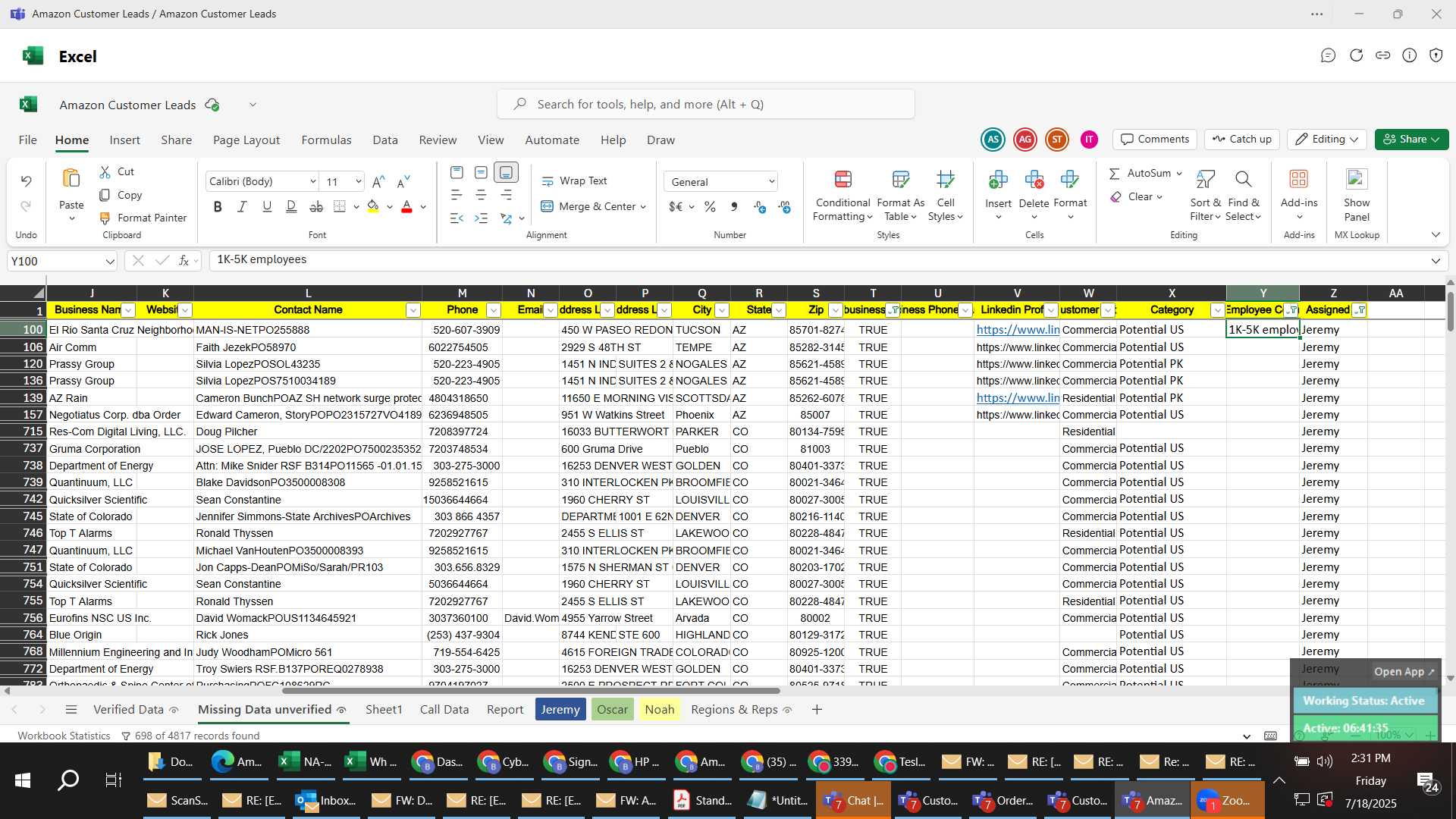The width and height of the screenshot is (1456, 819).
Task: Toggle bottom align button
Action: (x=506, y=173)
